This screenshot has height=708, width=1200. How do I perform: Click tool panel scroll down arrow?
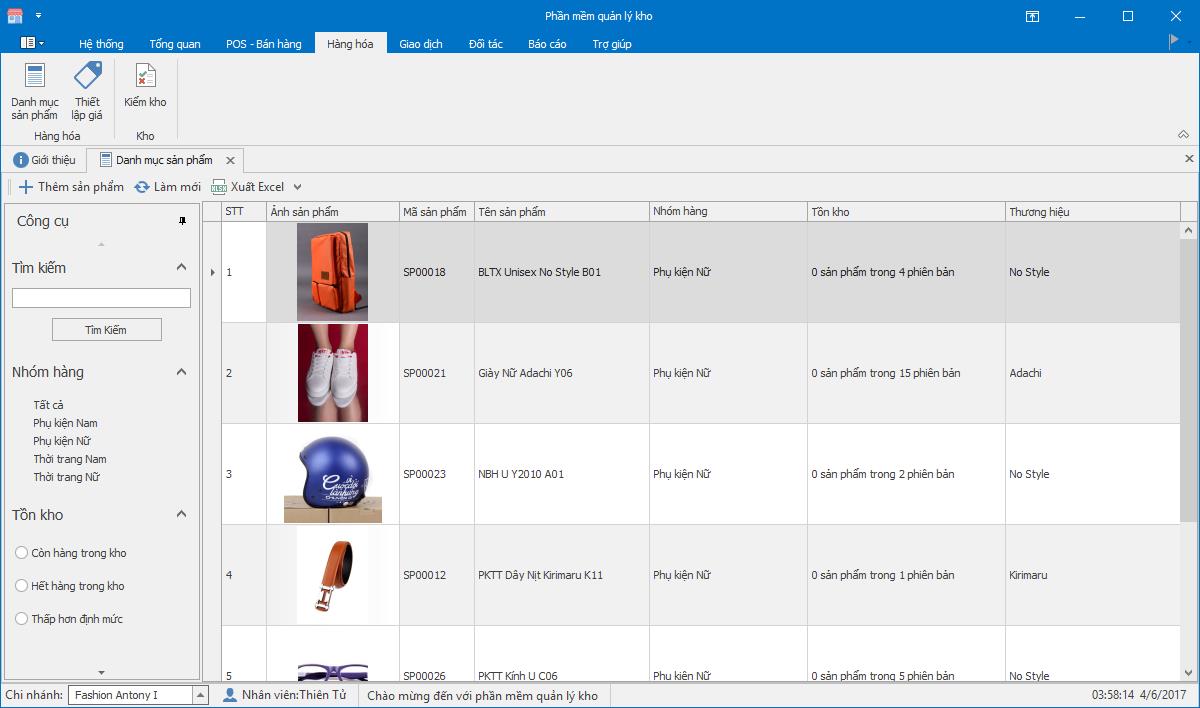pos(101,673)
